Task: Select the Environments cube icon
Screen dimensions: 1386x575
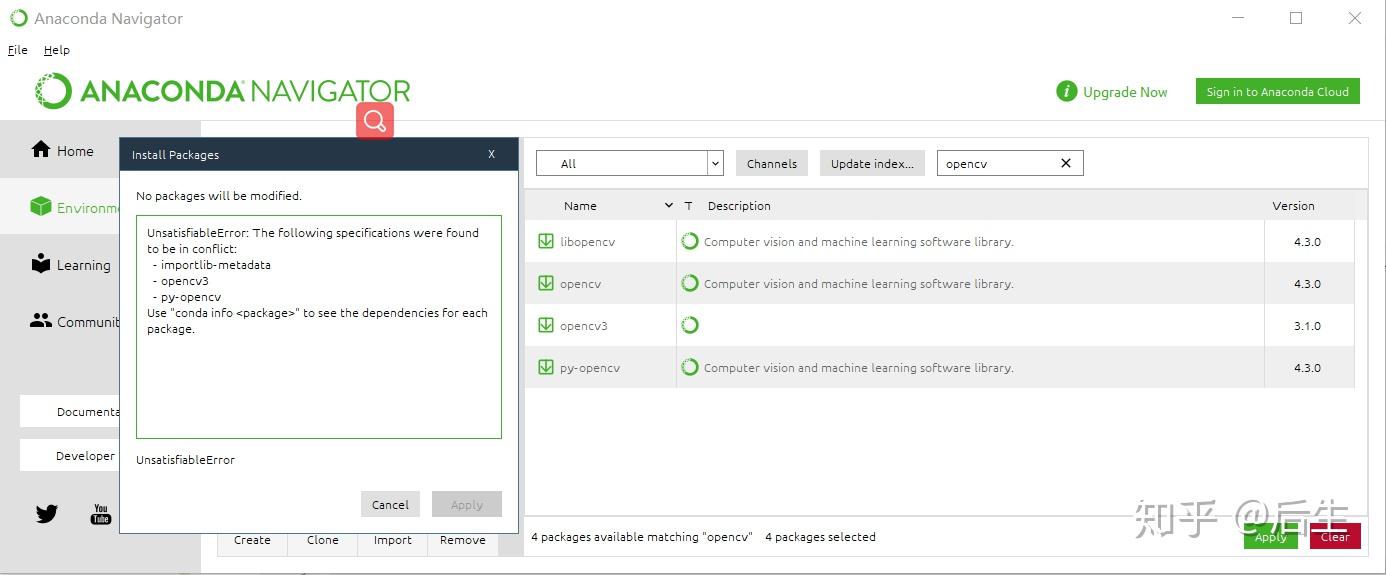Action: click(x=41, y=207)
